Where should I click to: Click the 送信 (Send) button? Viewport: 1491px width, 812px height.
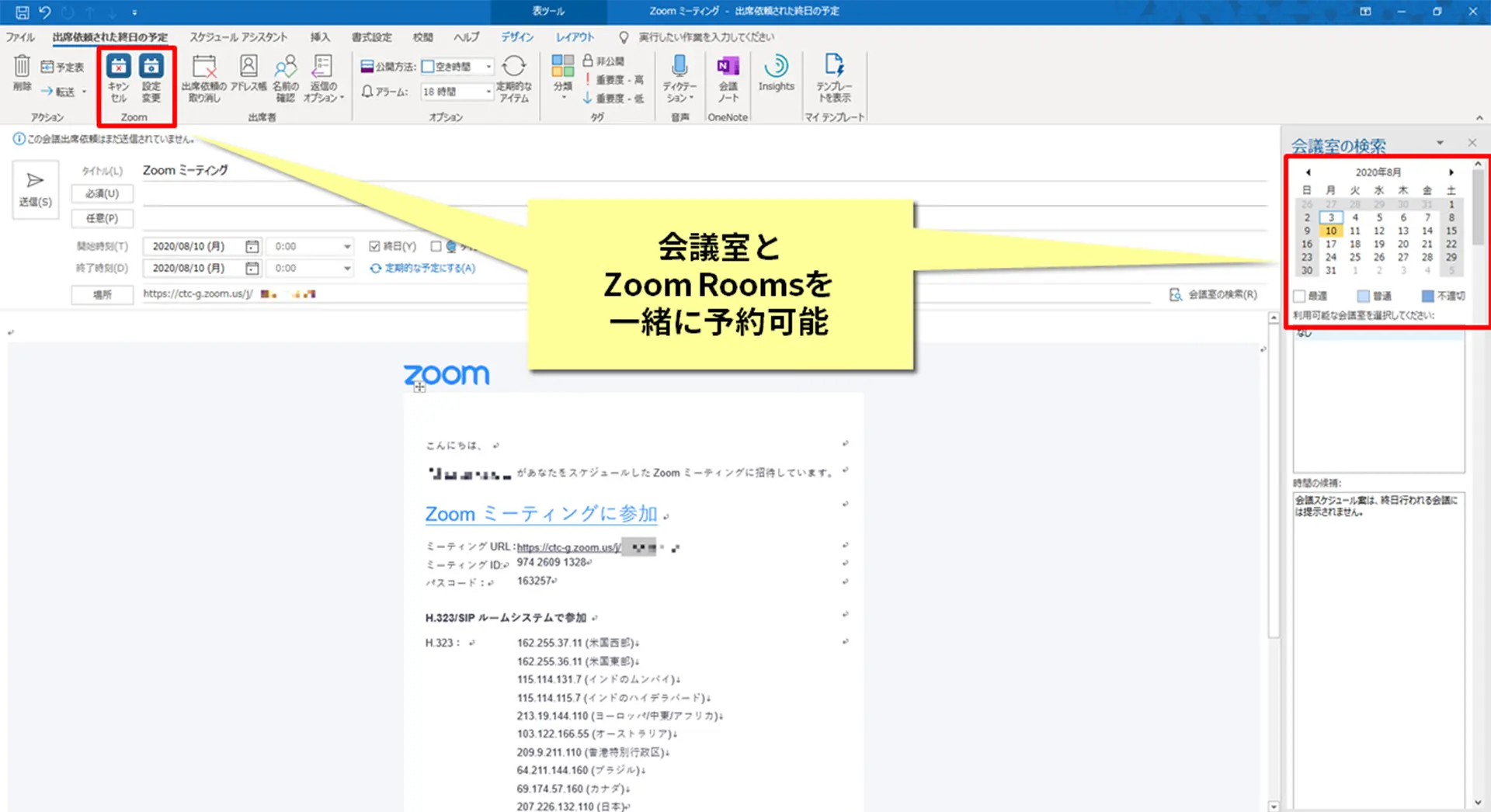click(x=35, y=189)
